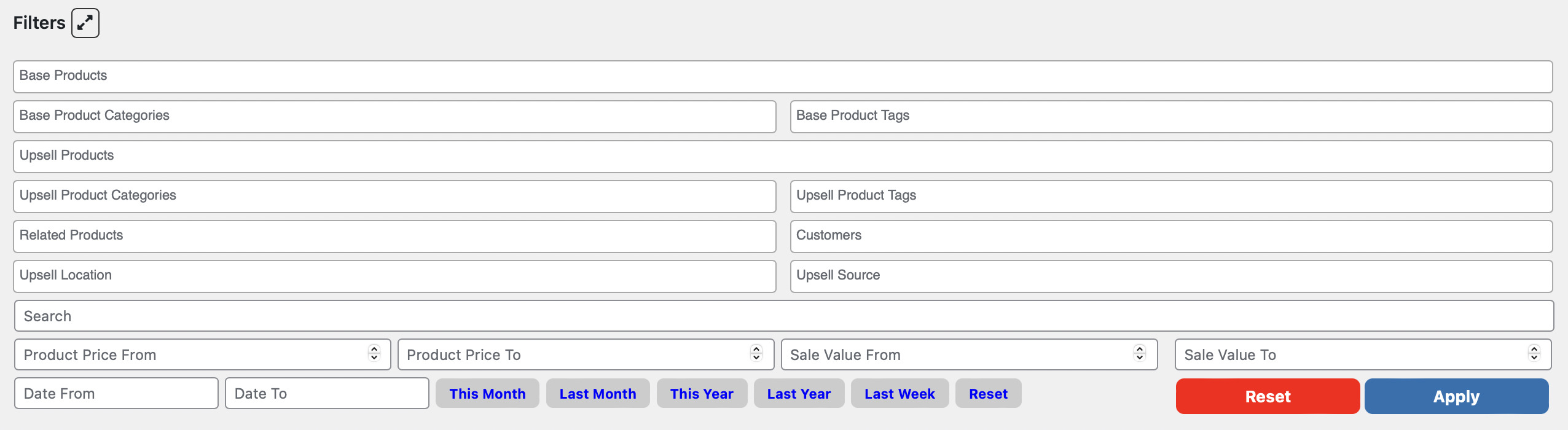
Task: Adjust Product Price From with its stepper arrows
Action: (374, 353)
